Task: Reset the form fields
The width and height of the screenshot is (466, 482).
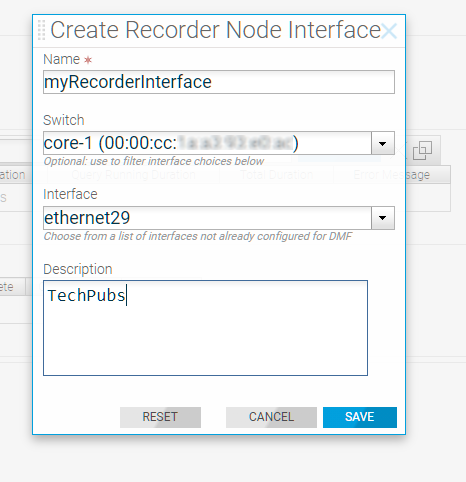Action: (x=160, y=417)
